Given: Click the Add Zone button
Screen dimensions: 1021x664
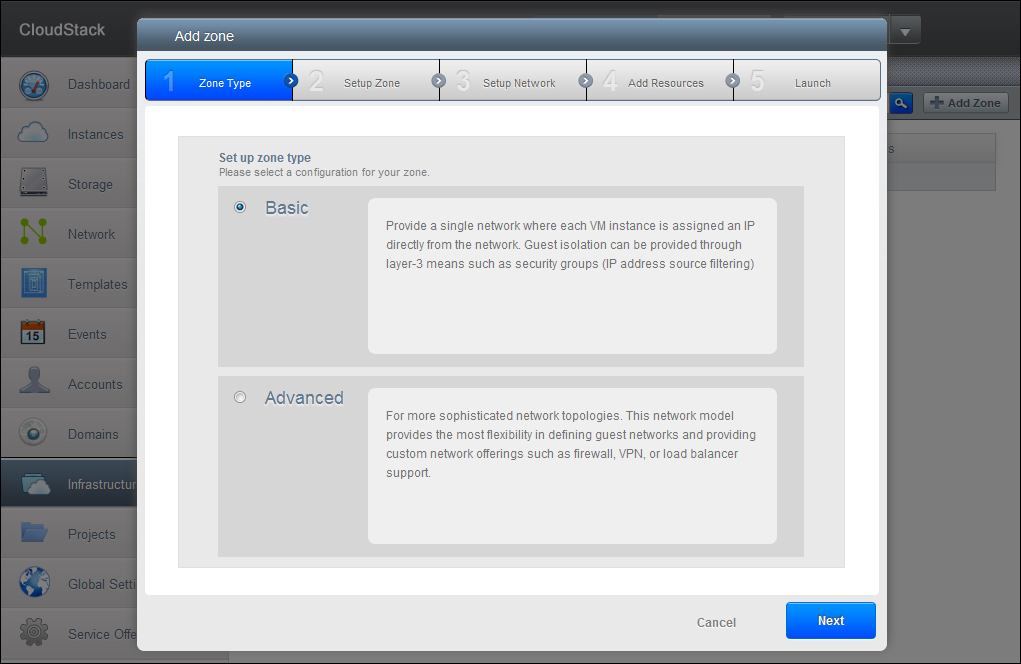Looking at the screenshot, I should [965, 103].
